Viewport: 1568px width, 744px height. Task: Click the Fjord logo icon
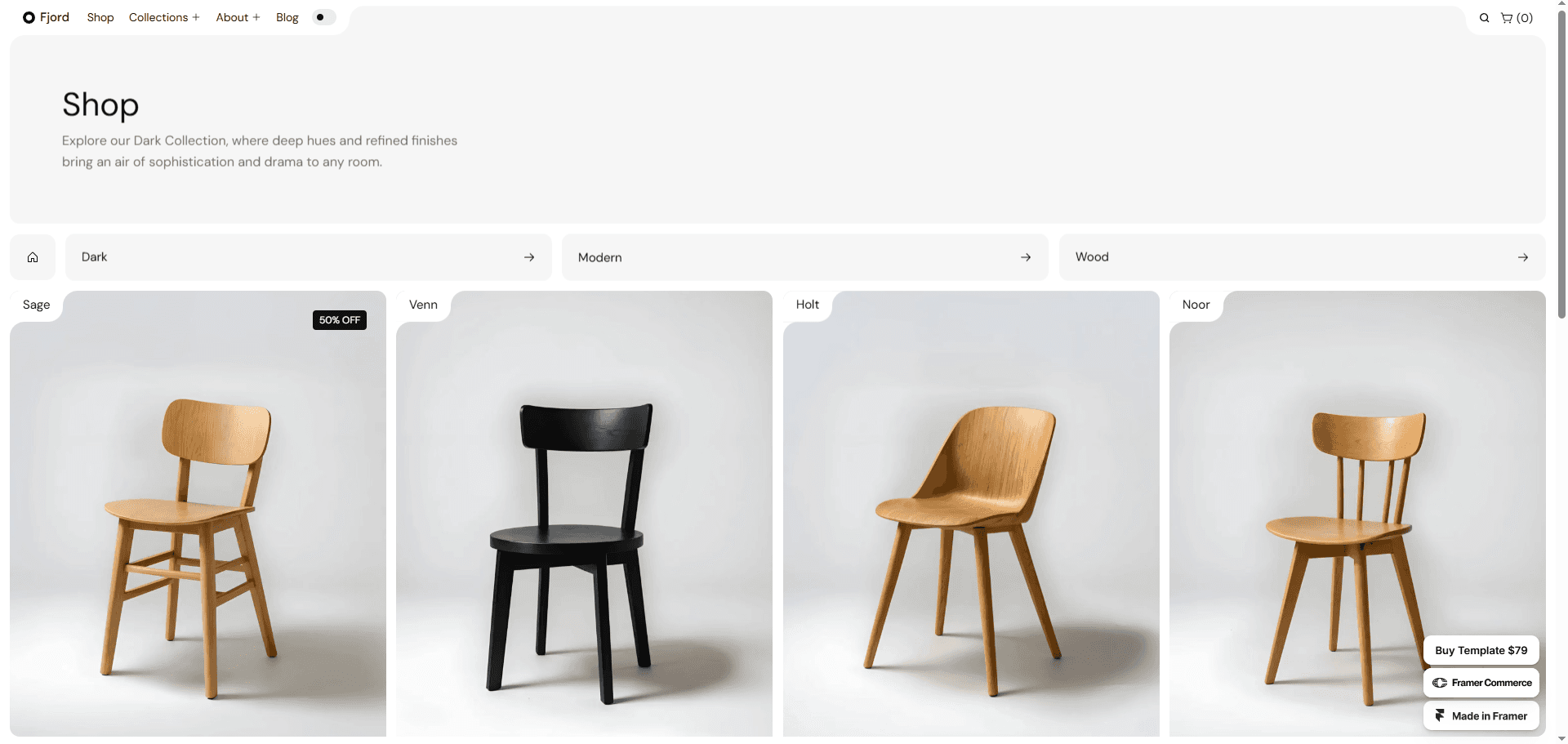(29, 17)
